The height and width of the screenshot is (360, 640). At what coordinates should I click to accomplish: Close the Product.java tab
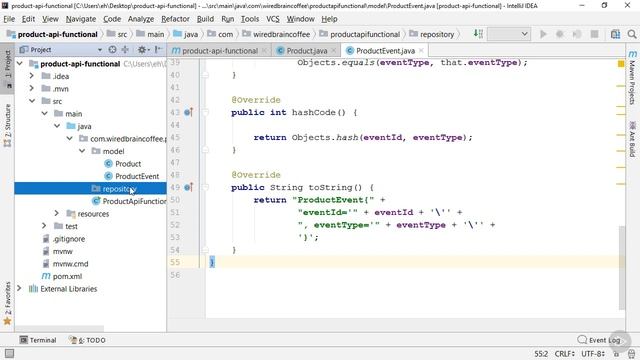click(333, 51)
